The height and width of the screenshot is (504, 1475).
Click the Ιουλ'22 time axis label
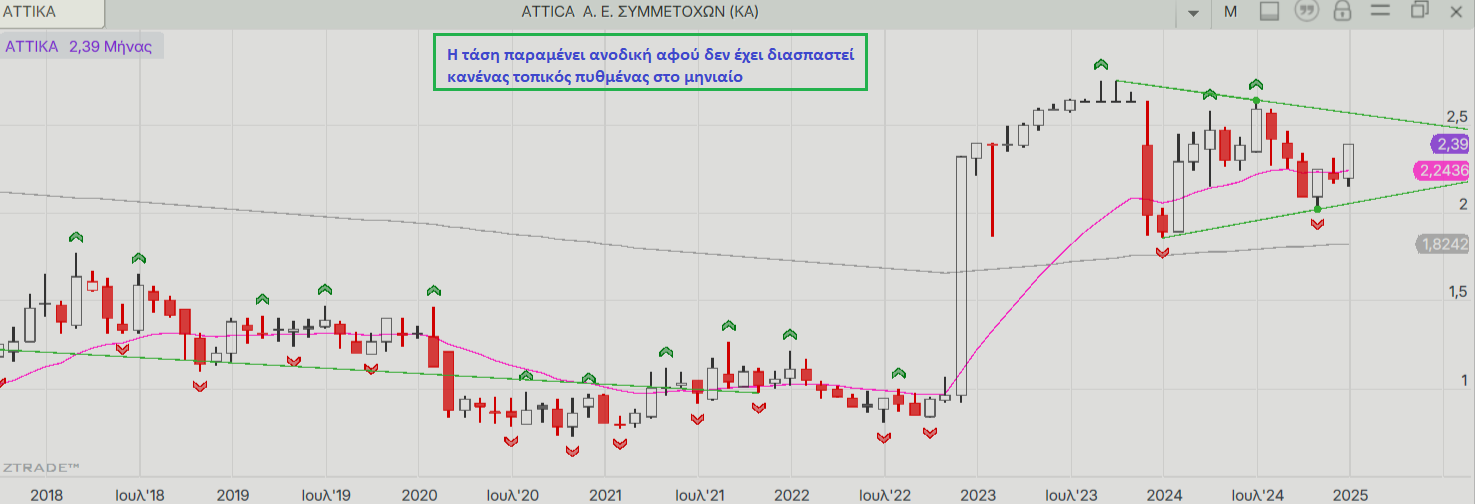(x=885, y=495)
